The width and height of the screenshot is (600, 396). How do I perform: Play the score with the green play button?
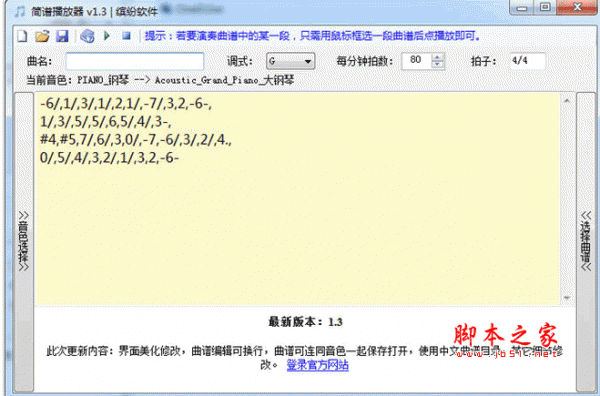coord(107,36)
